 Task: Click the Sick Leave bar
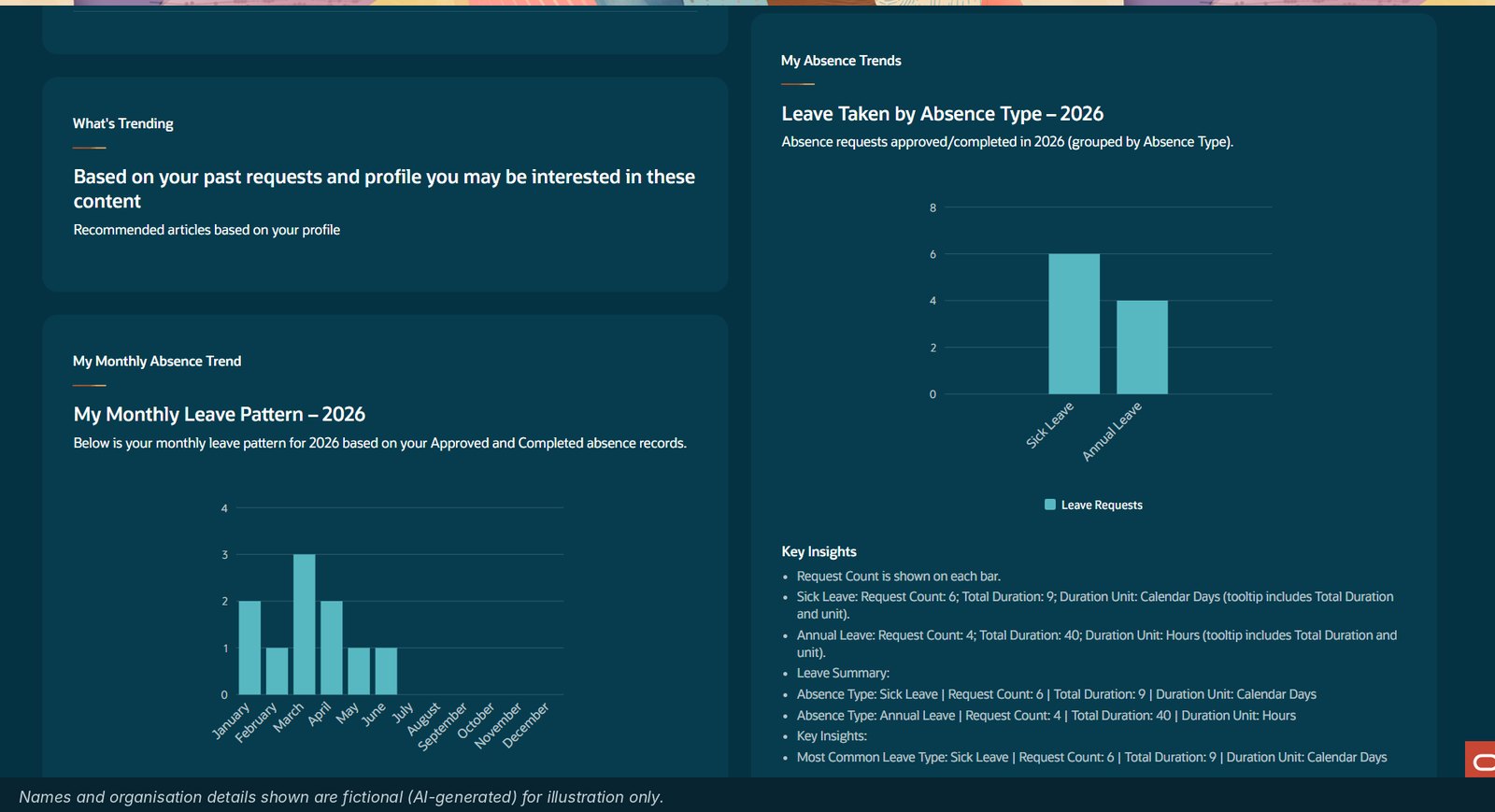coord(1074,323)
